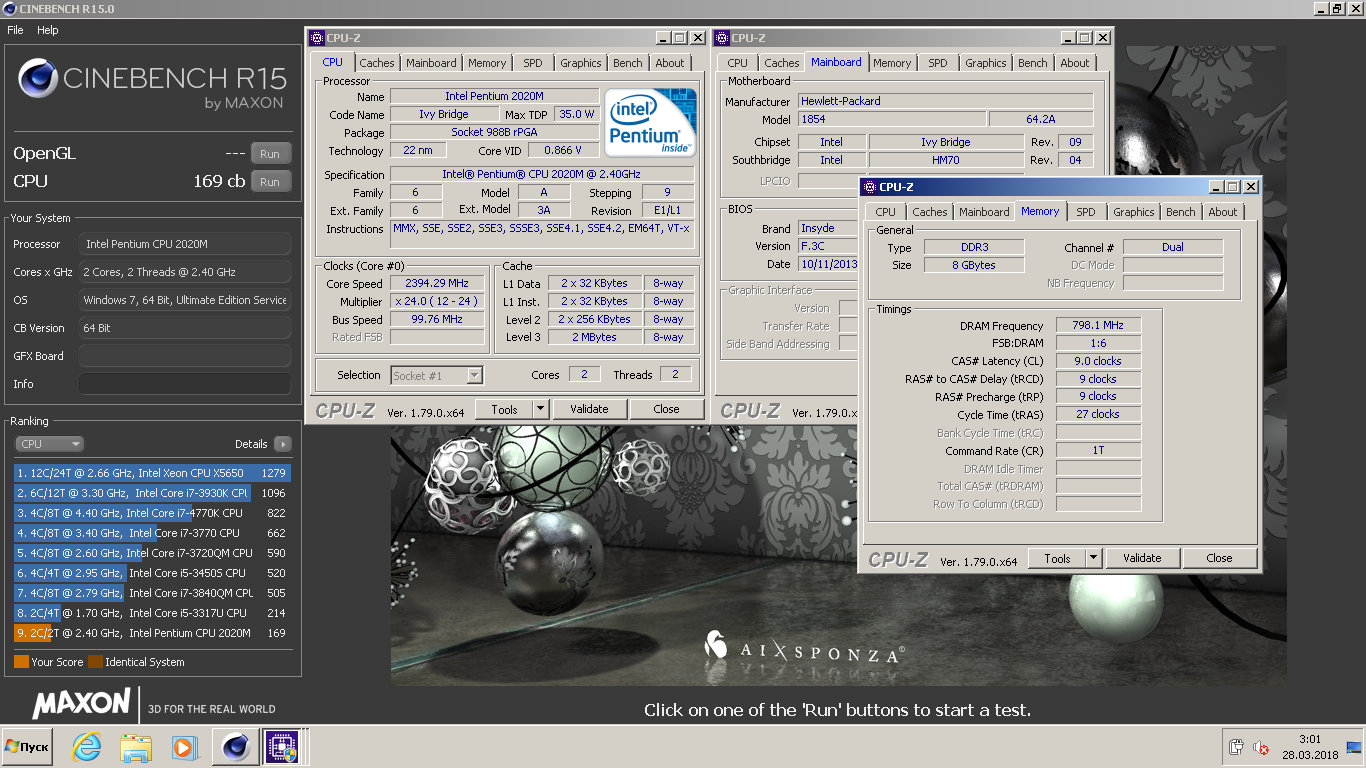Switch to Cinebench taskbar icon
The height and width of the screenshot is (768, 1366).
point(236,746)
